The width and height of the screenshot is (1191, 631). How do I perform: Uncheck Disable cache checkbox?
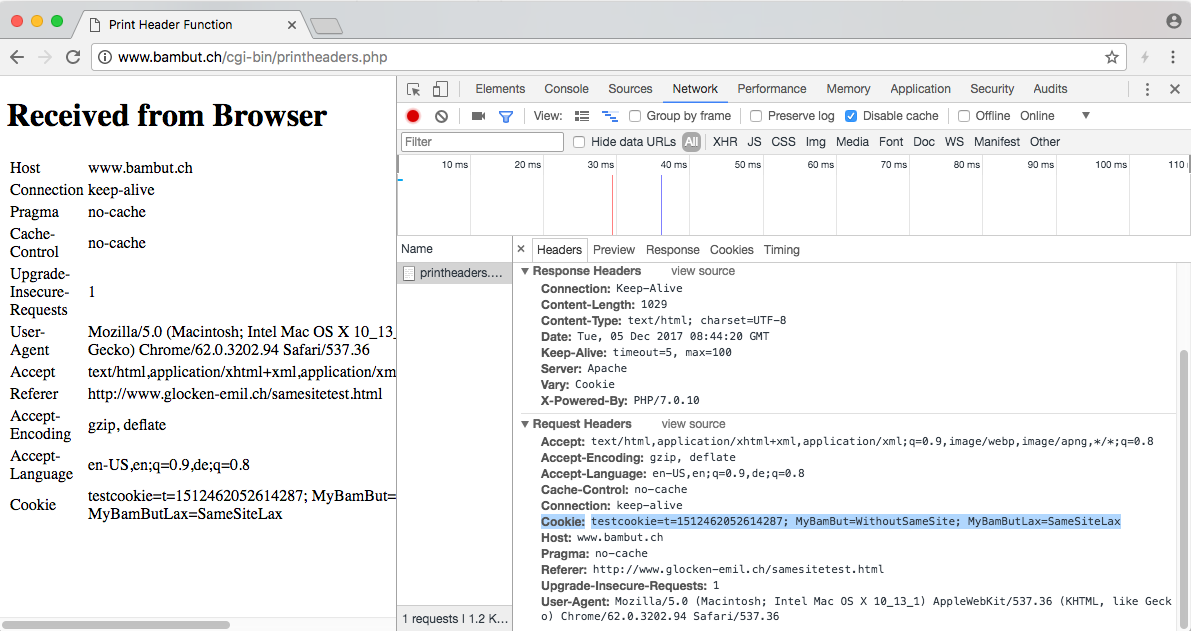click(851, 116)
